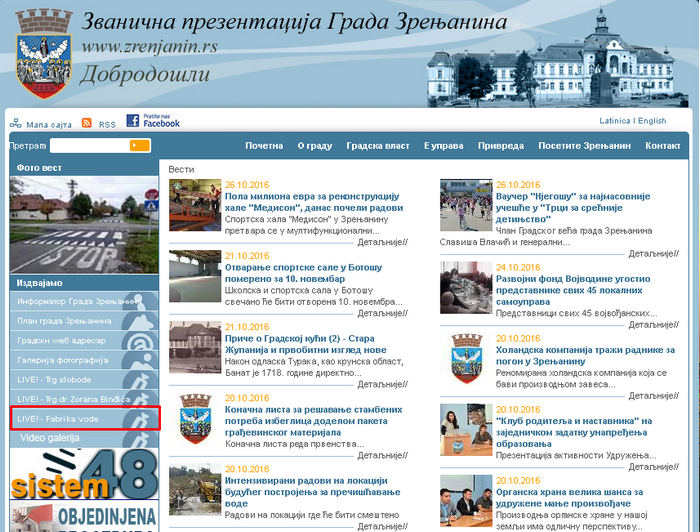
Task: Click the sistem 48 banner
Action: tap(84, 474)
